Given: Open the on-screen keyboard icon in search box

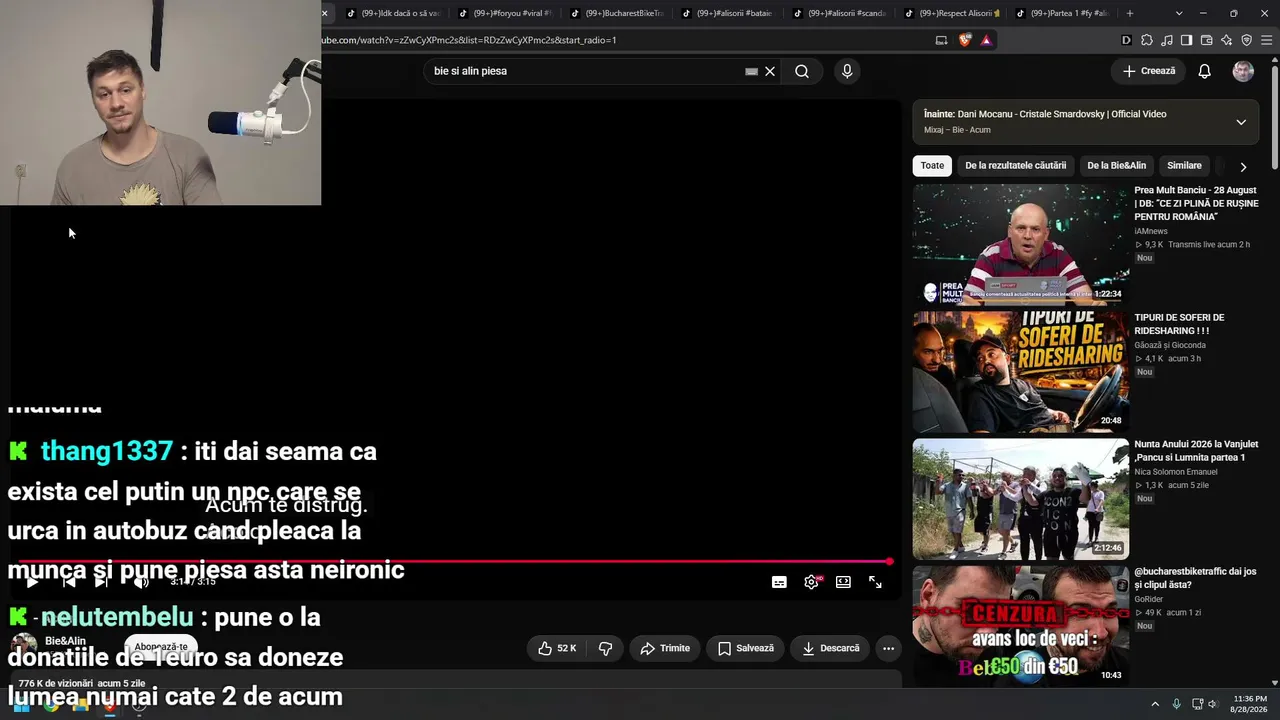Looking at the screenshot, I should 751,71.
